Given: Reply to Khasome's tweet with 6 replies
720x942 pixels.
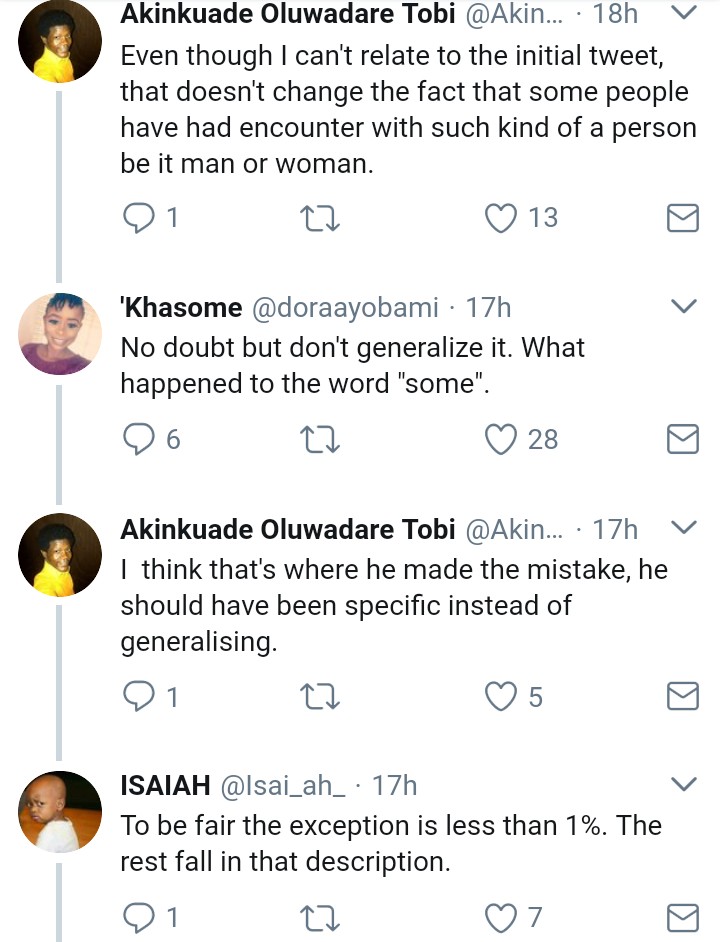Looking at the screenshot, I should tap(137, 439).
